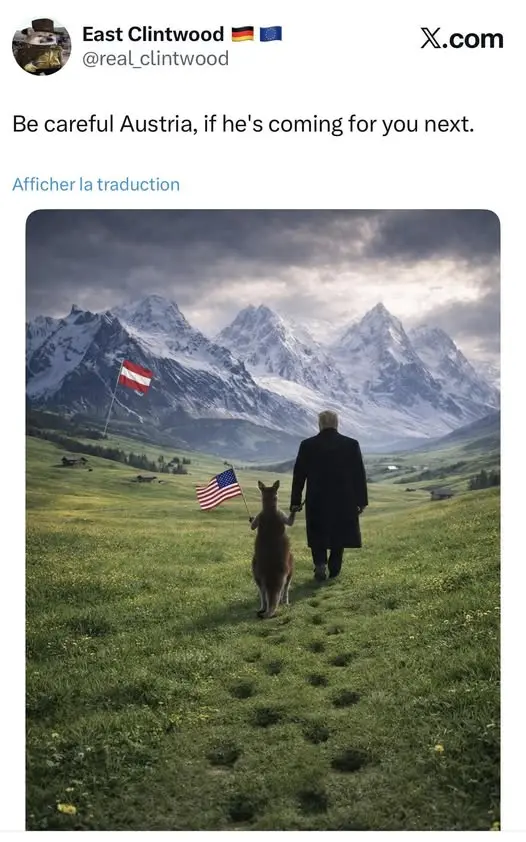Viewport: 526px width, 842px height.
Task: Click Afficher la traduction to translate the post
Action: (x=96, y=184)
